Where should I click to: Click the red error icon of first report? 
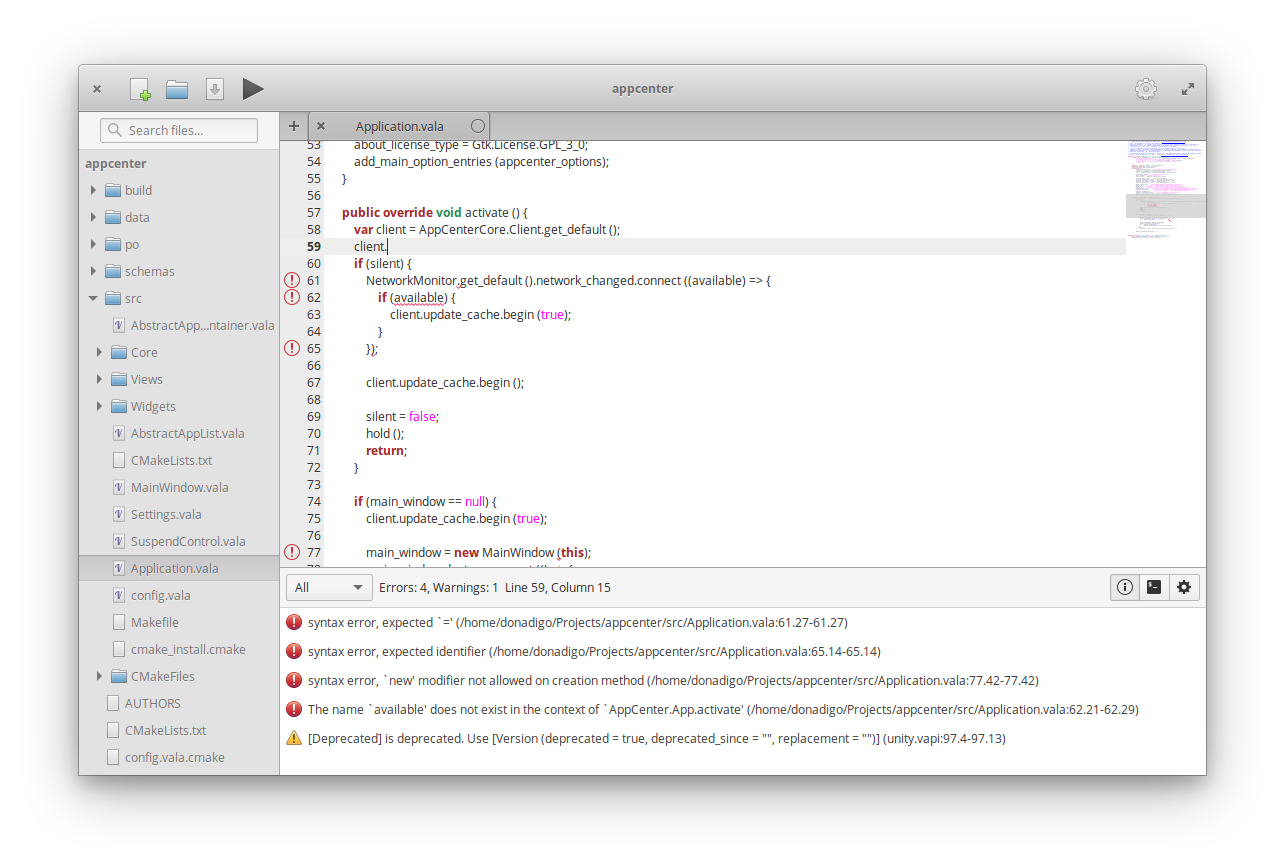pyautogui.click(x=294, y=622)
